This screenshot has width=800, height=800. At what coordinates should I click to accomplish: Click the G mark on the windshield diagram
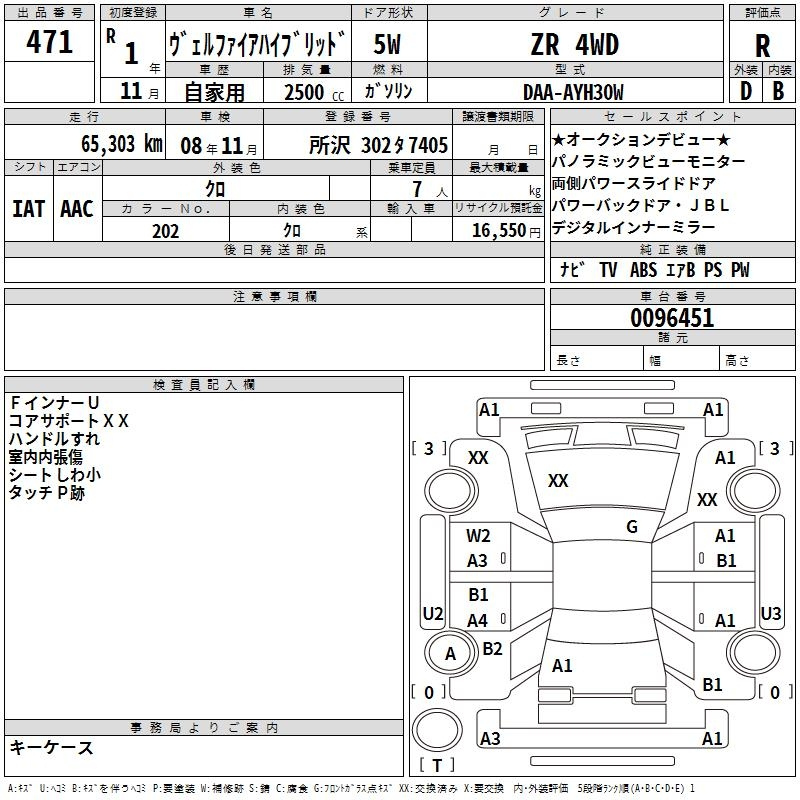(632, 527)
